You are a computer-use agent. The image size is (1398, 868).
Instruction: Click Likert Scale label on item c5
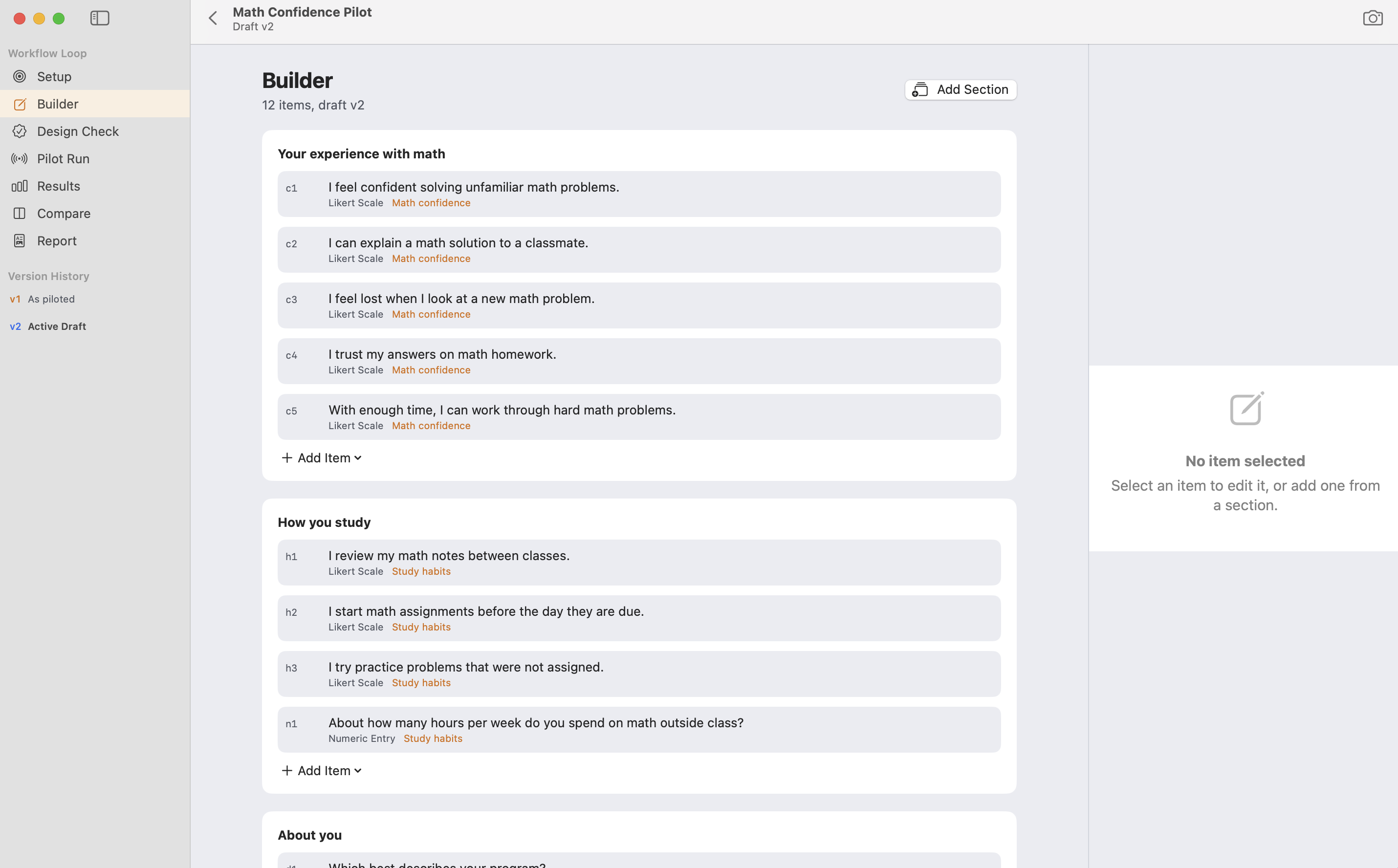pos(356,425)
